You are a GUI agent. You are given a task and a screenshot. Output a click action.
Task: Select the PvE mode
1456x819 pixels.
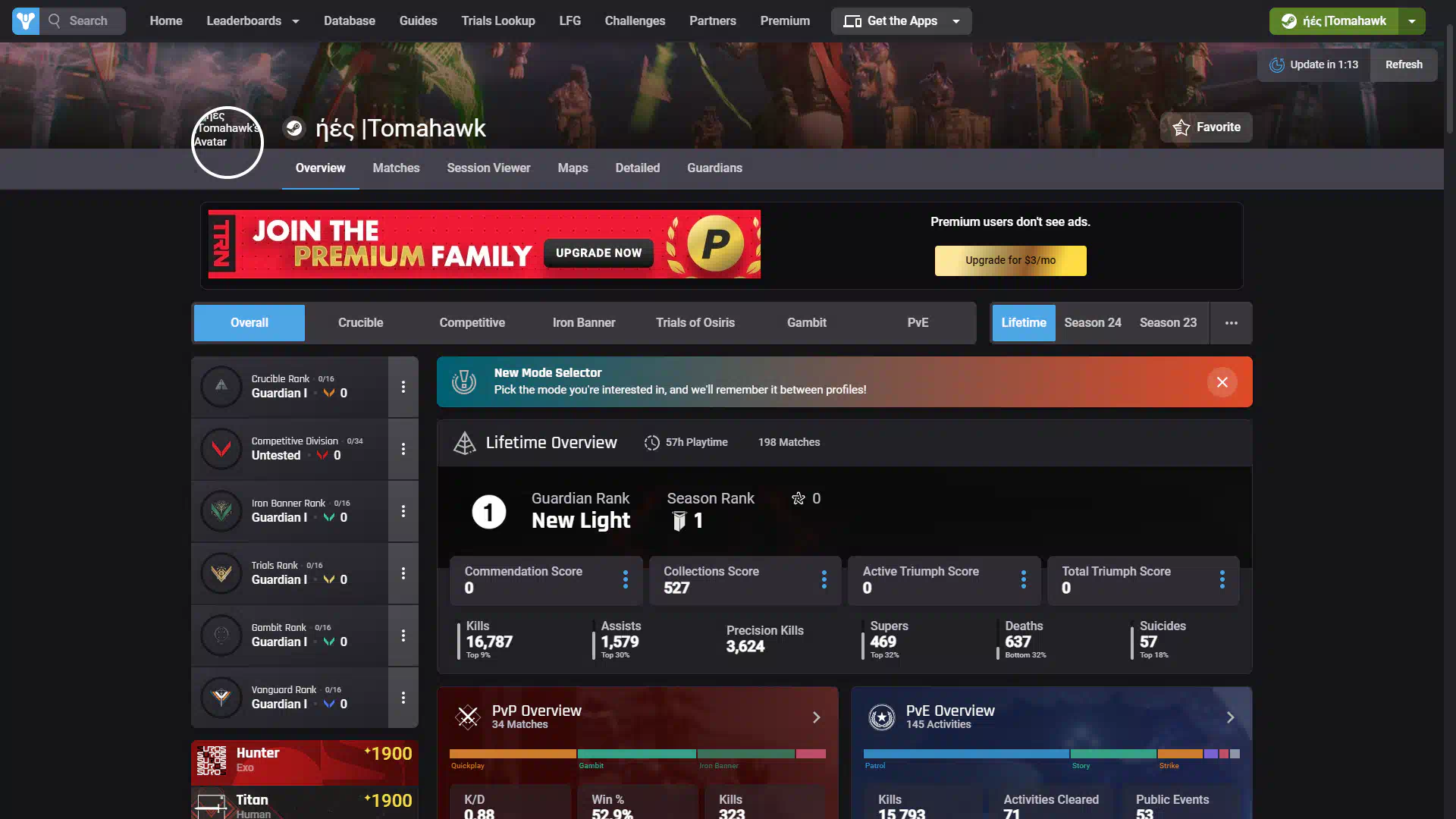click(918, 323)
